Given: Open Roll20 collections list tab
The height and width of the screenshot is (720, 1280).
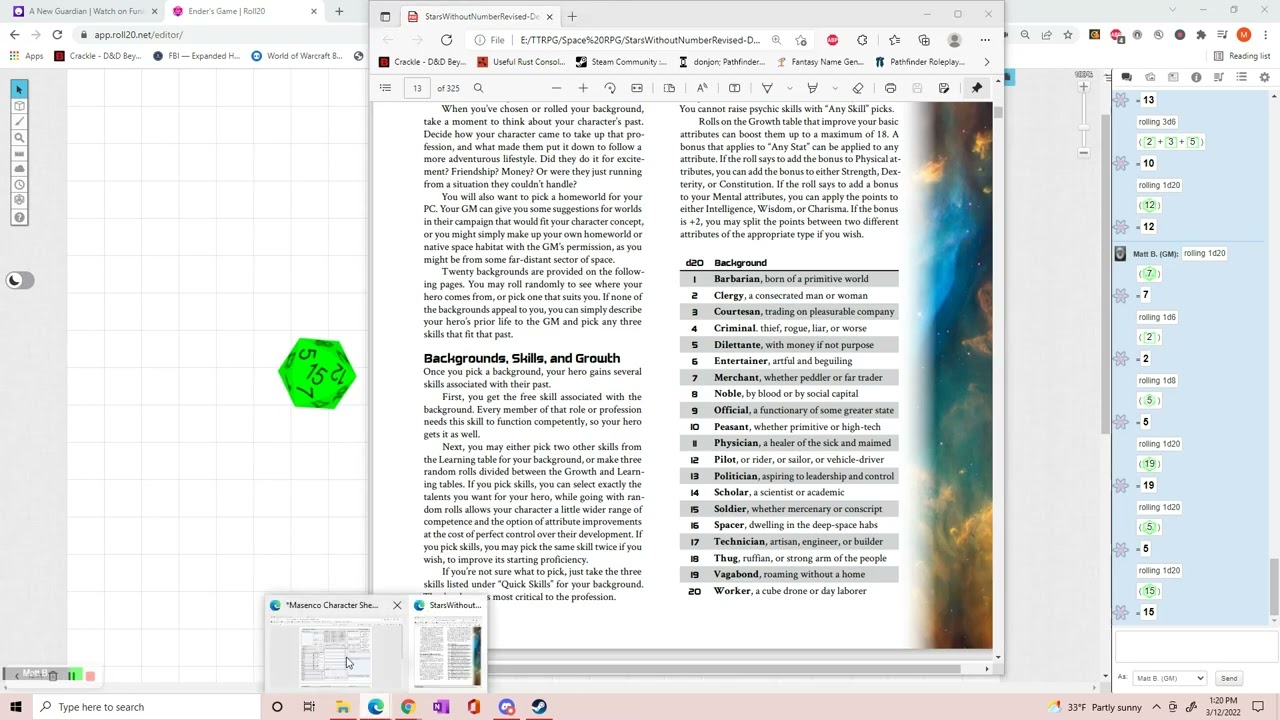Looking at the screenshot, I should click(x=1242, y=77).
